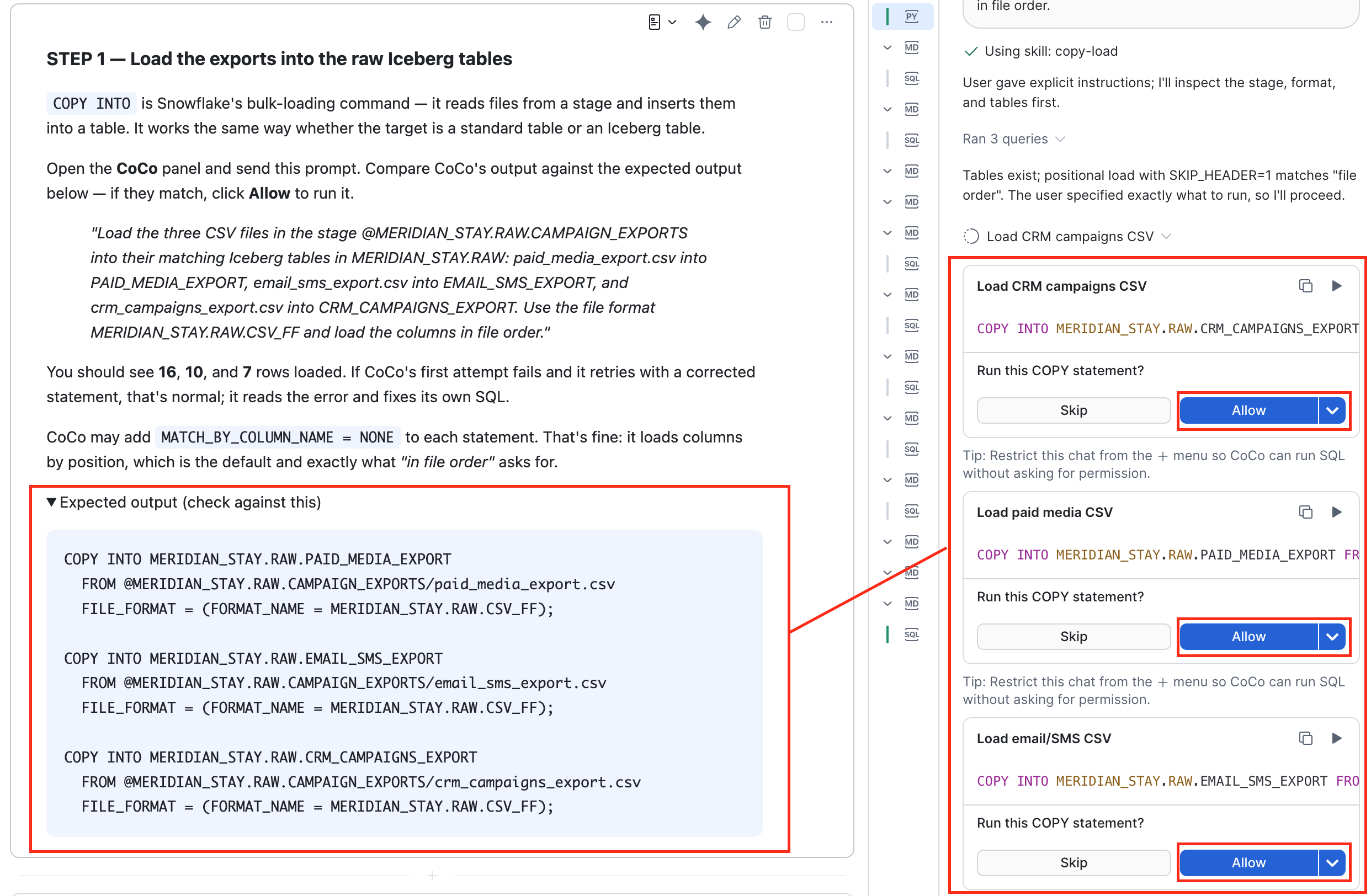Open Allow dropdown arrow for email/SMS statement
The image size is (1371, 896).
pos(1332,863)
